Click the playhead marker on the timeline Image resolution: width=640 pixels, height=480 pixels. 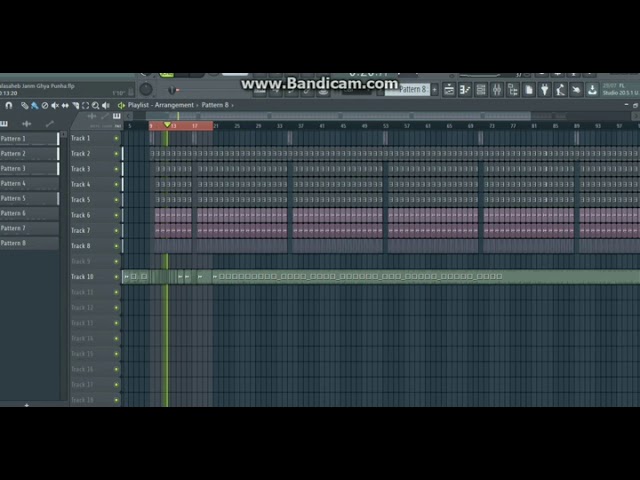pos(167,124)
